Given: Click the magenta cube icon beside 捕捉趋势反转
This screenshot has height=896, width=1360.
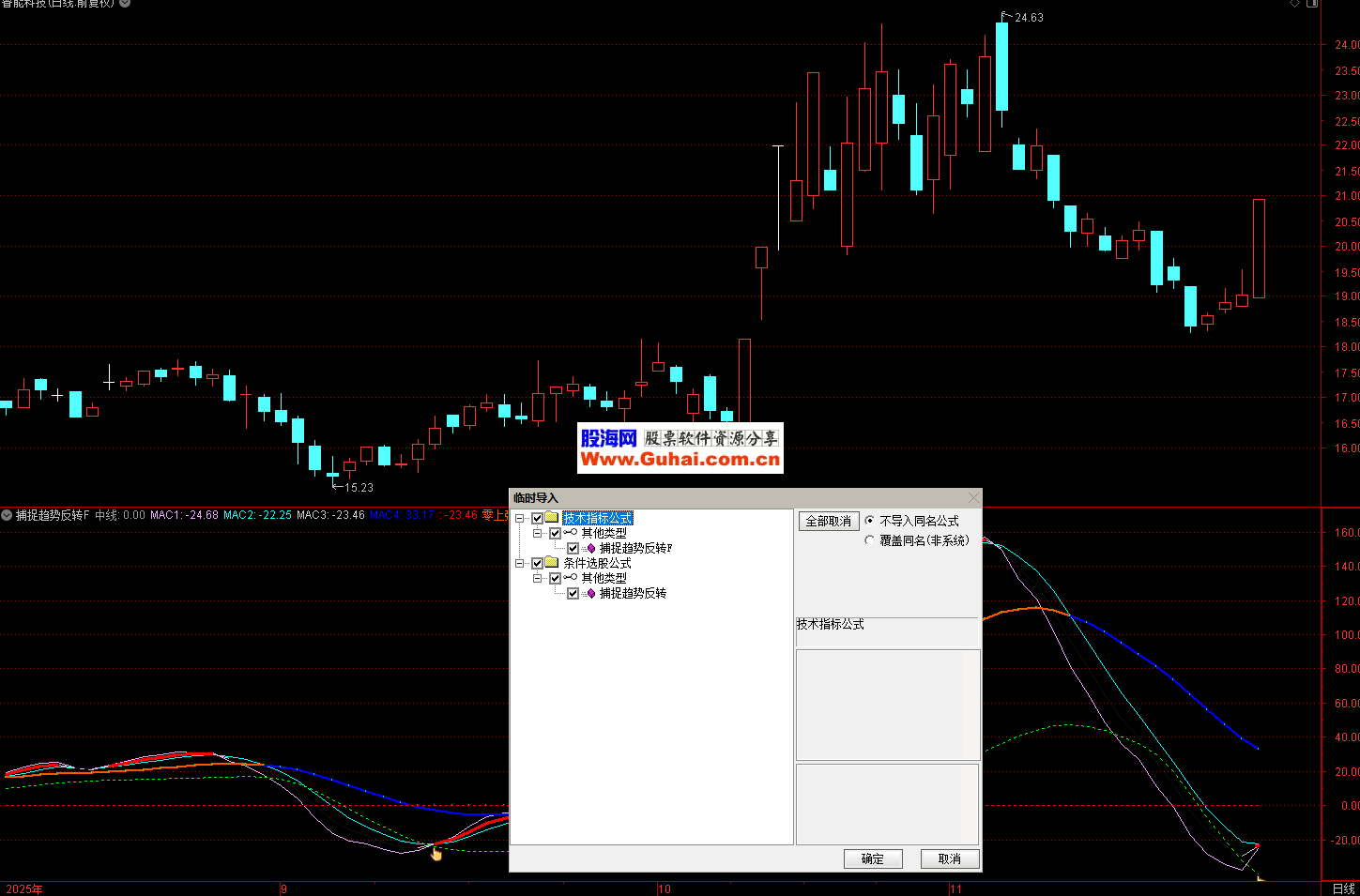Looking at the screenshot, I should coord(590,593).
